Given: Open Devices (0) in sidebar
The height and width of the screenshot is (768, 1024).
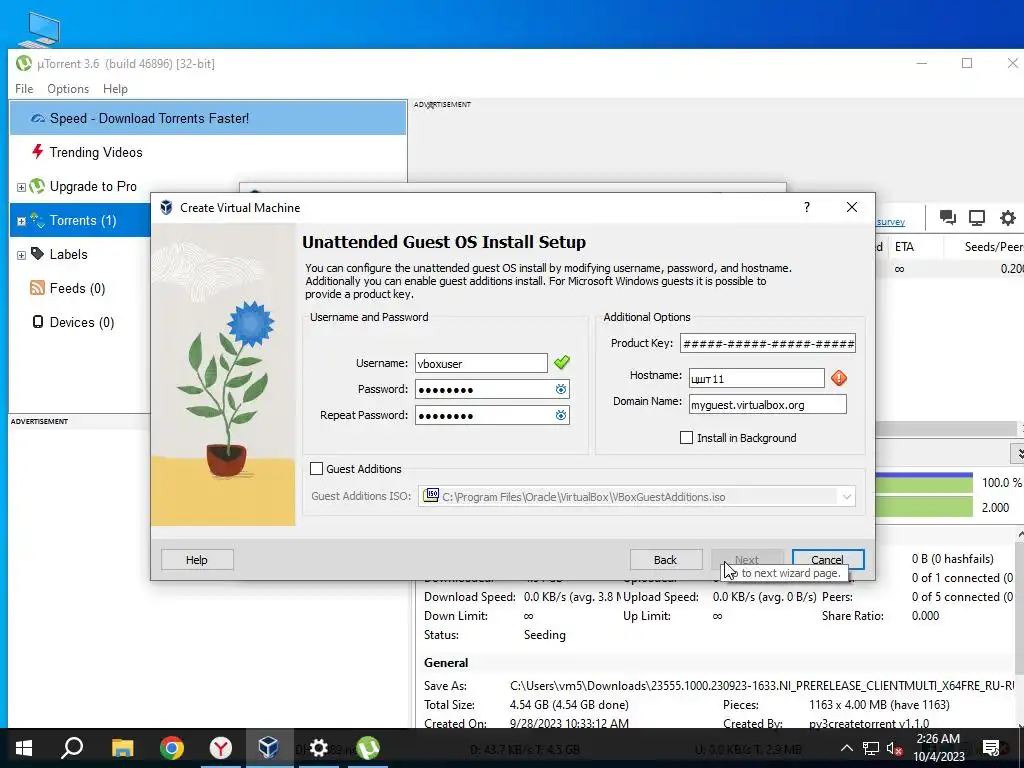Looking at the screenshot, I should point(82,322).
